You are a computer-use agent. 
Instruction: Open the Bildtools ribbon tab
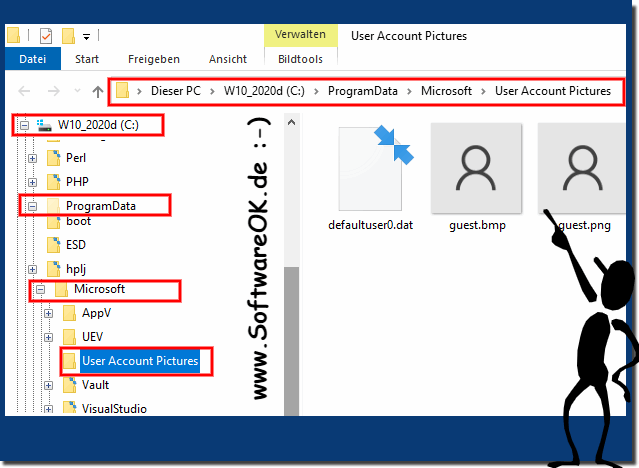(300, 59)
